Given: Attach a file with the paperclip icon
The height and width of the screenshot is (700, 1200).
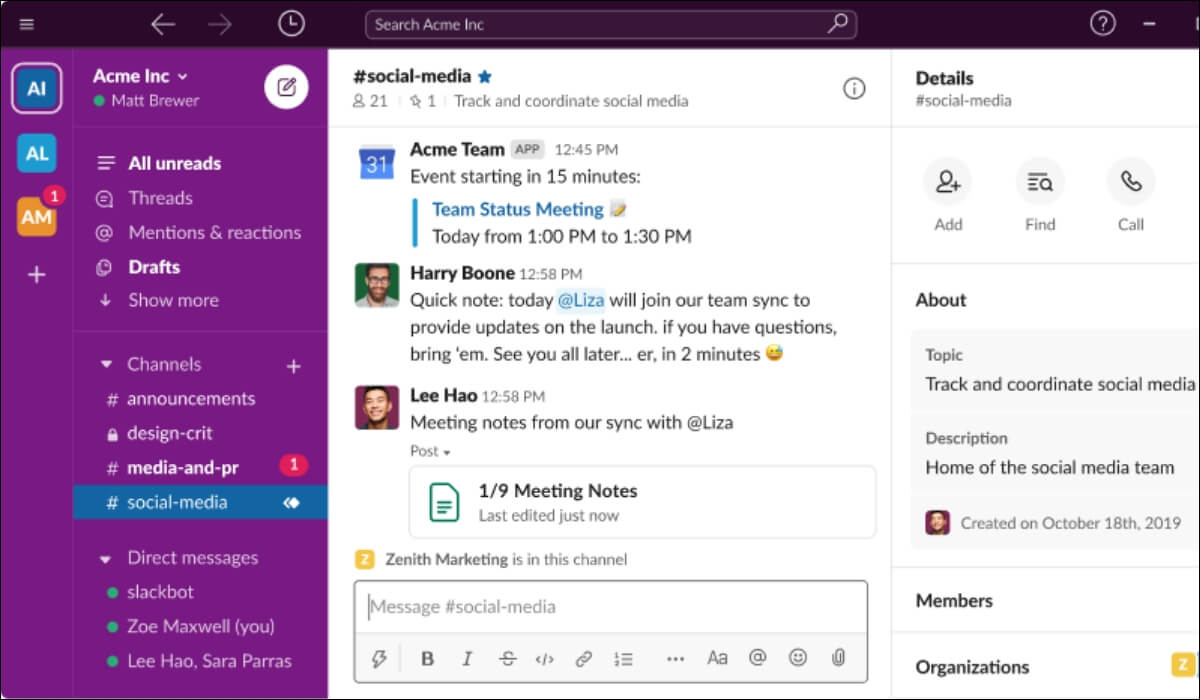Looking at the screenshot, I should coord(838,658).
